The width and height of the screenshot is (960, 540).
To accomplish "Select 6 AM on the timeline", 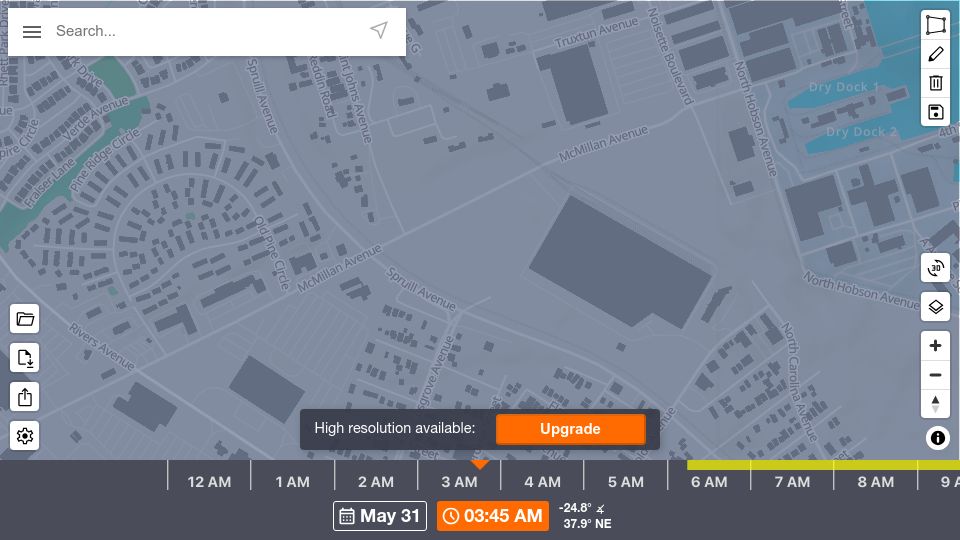I will 708,482.
